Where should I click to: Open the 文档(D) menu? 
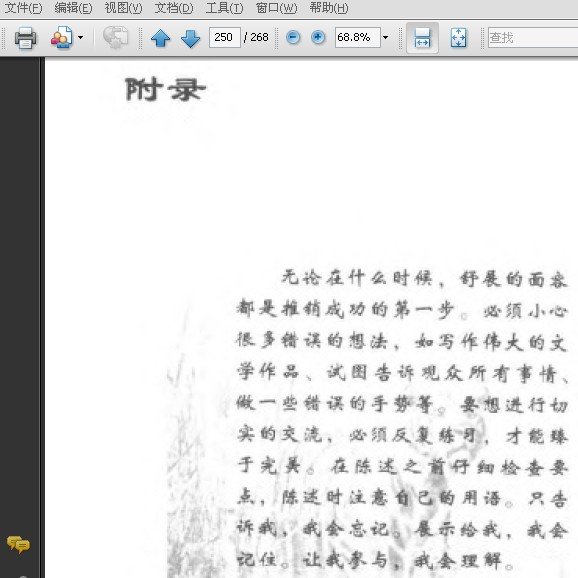tap(174, 8)
